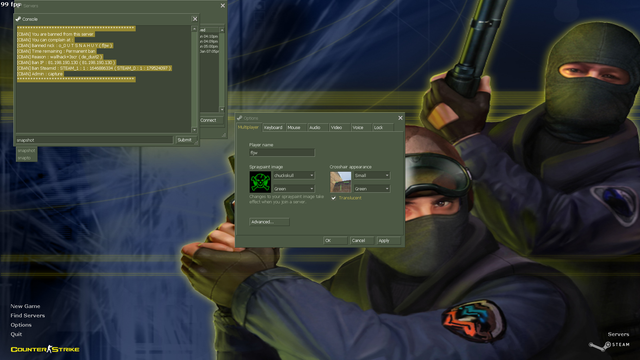Click the Servers list scrollbar up arrow
Viewport: 640px width, 360px height.
pos(222,30)
